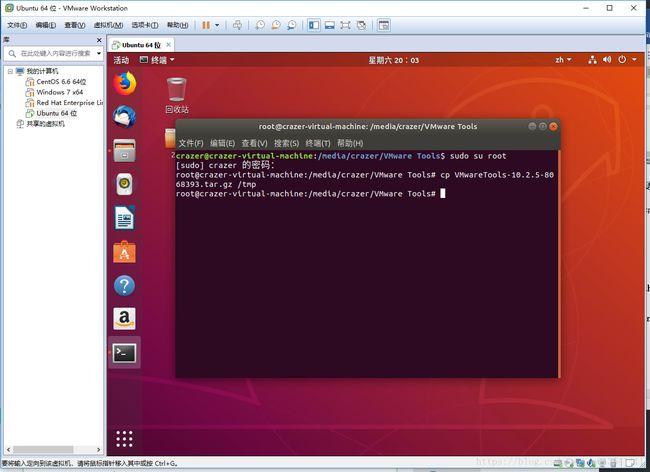The width and height of the screenshot is (650, 472).
Task: Minimize the terminal window
Action: pos(532,126)
